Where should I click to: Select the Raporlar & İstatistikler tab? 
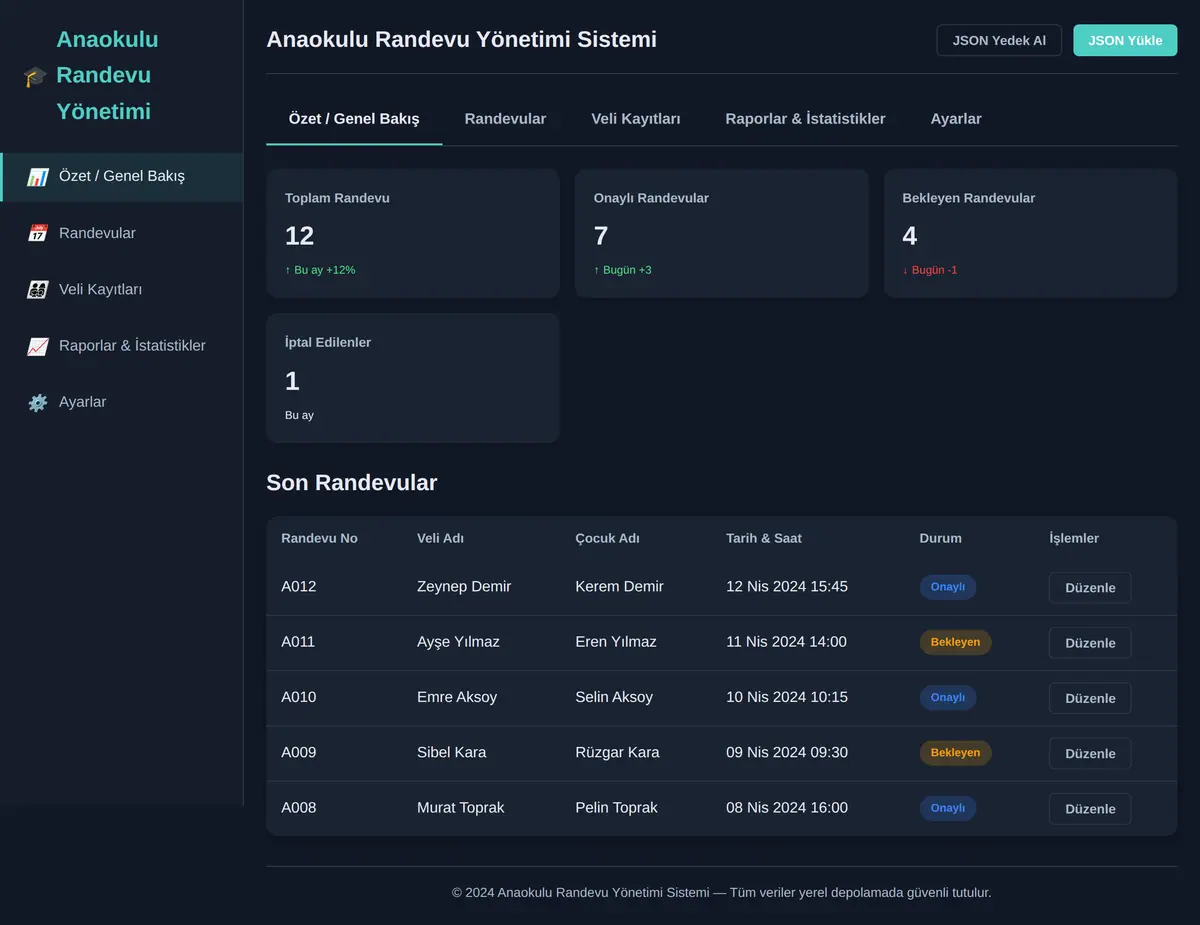[805, 119]
